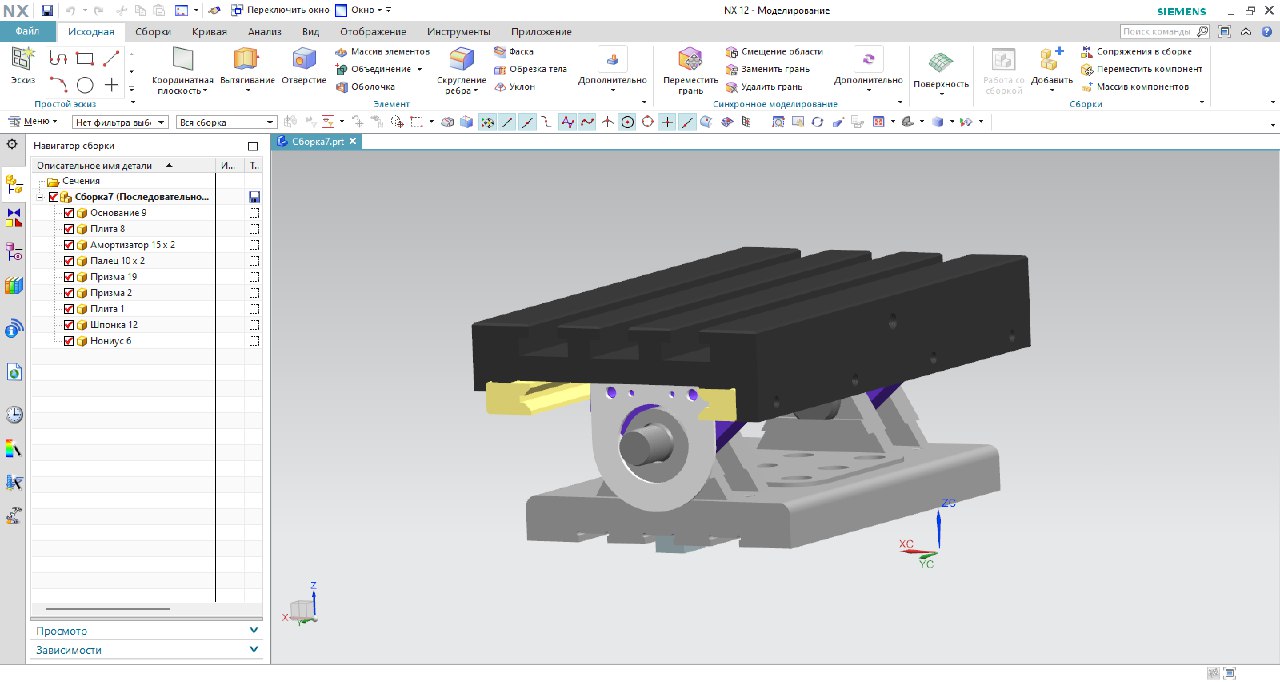Expand the Скругление ребра dropdown
This screenshot has width=1280, height=682.
pyautogui.click(x=475, y=91)
